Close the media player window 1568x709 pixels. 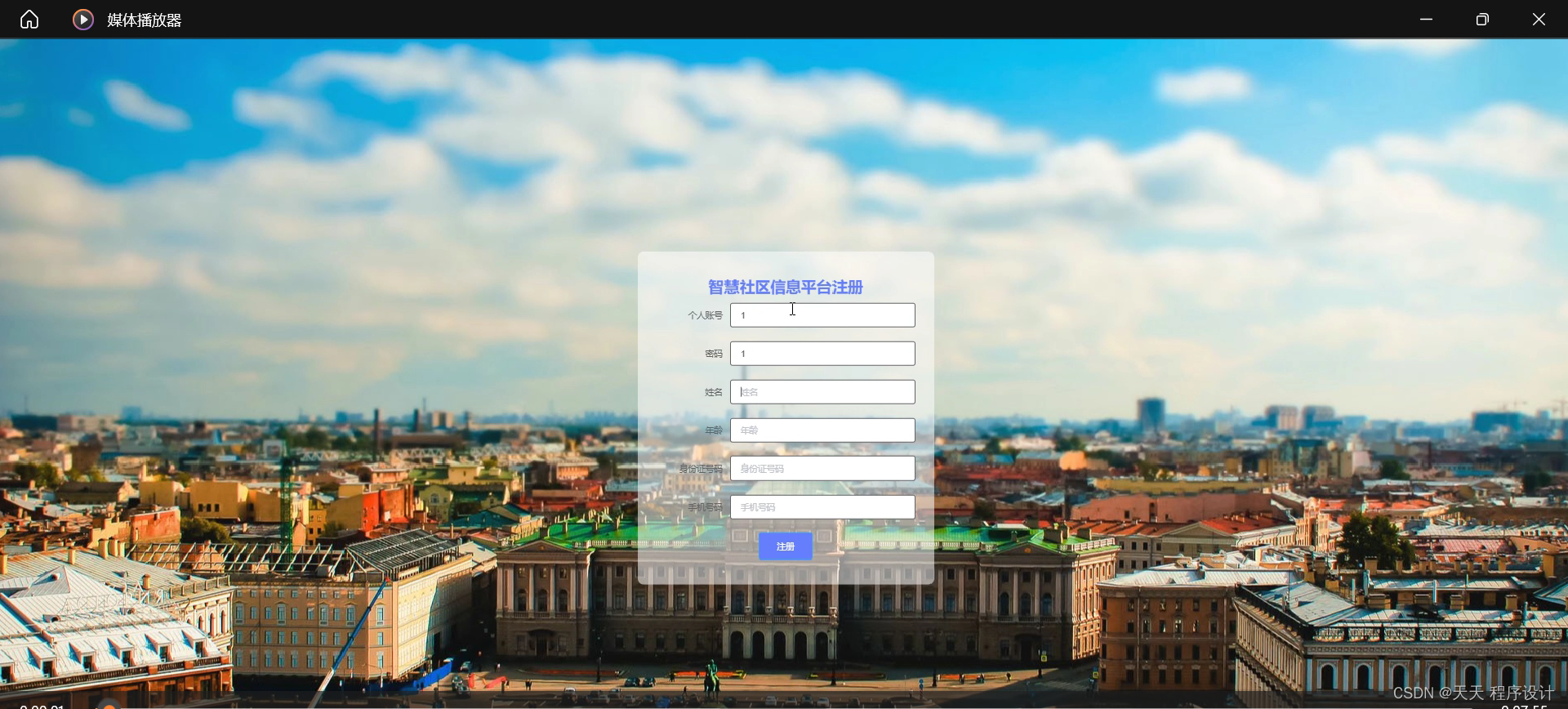[1539, 19]
